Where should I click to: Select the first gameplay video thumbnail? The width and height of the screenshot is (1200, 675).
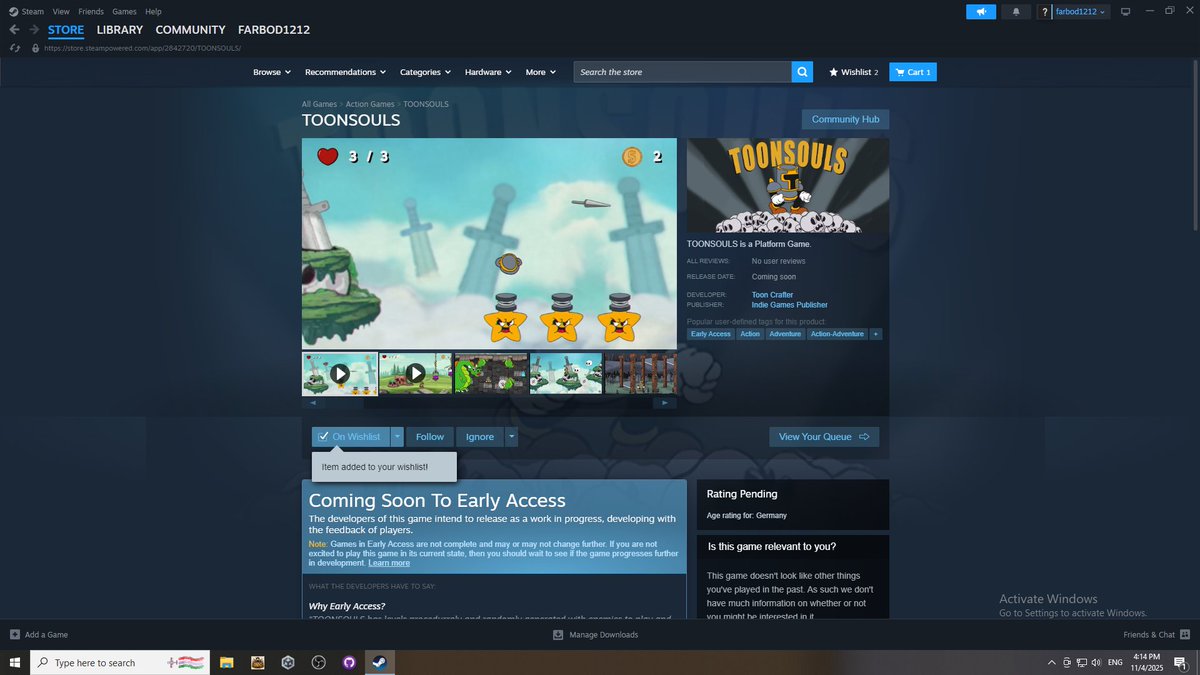coord(340,372)
